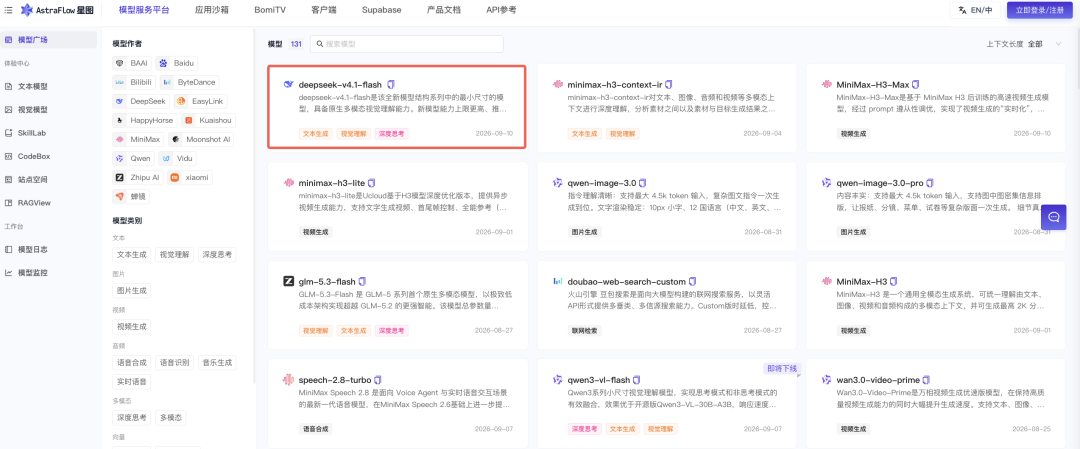Click the 模型广场 sidebar icon
The width and height of the screenshot is (1080, 449).
(8, 40)
